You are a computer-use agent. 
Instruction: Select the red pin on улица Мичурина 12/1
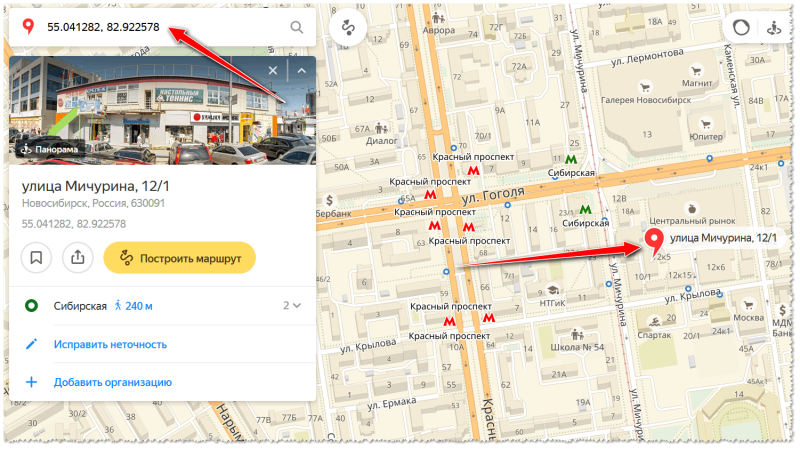tap(654, 240)
